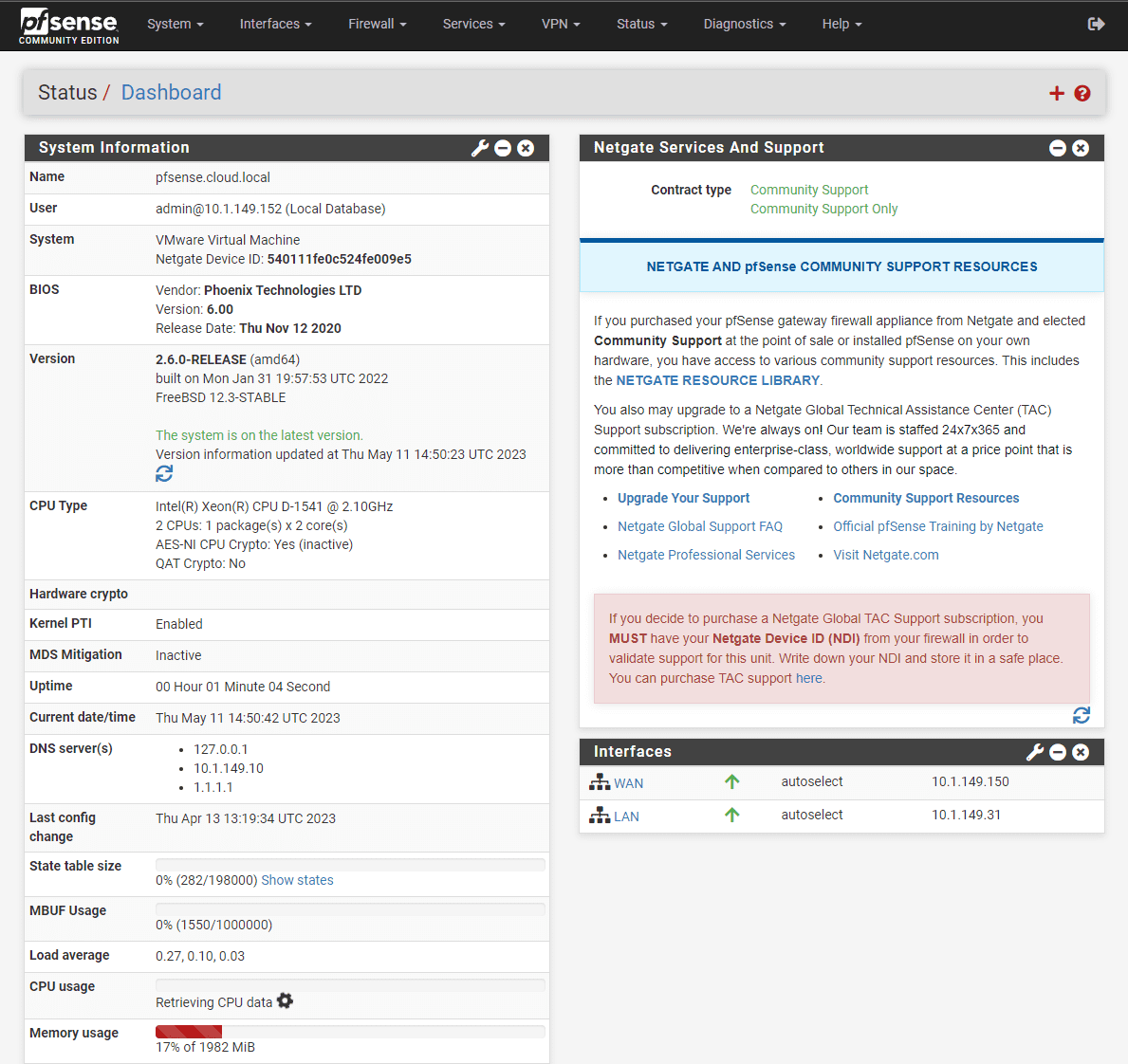Open Upgrade Your Support link
The height and width of the screenshot is (1064, 1128).
click(x=683, y=498)
